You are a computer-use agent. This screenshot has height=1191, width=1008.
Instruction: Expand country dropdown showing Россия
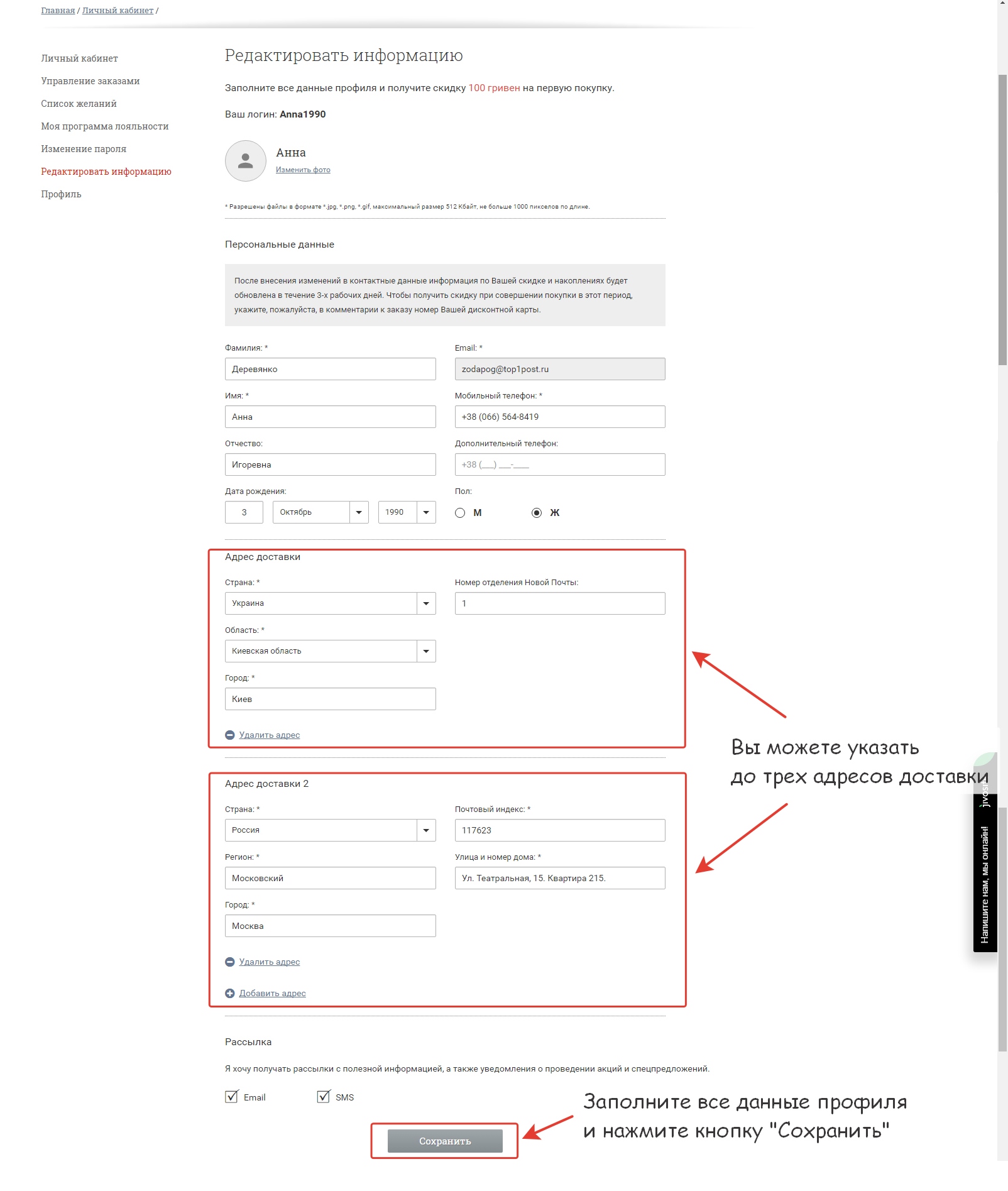pos(330,830)
